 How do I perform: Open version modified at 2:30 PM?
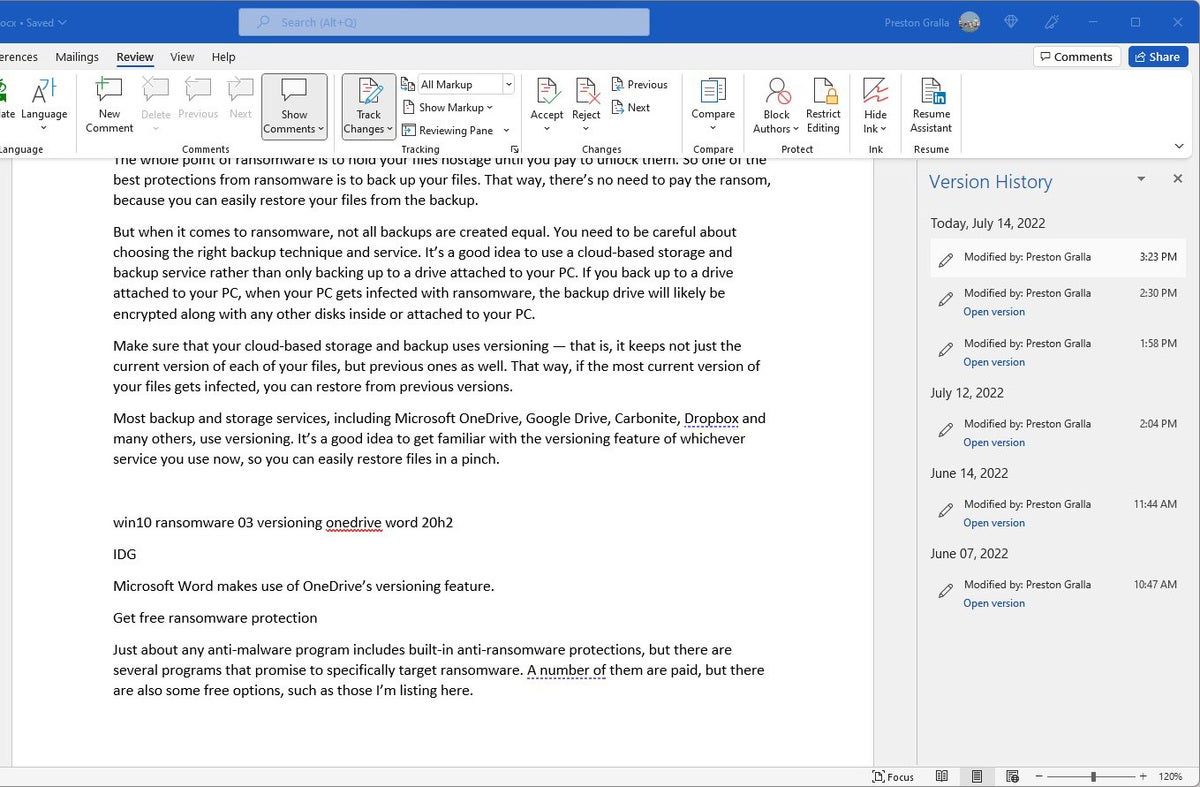tap(994, 312)
